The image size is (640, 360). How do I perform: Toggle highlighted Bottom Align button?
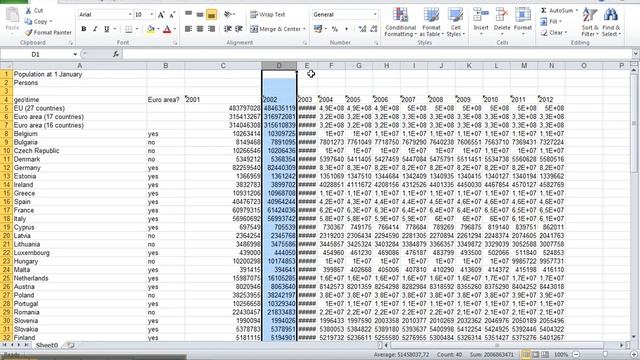(x=211, y=15)
